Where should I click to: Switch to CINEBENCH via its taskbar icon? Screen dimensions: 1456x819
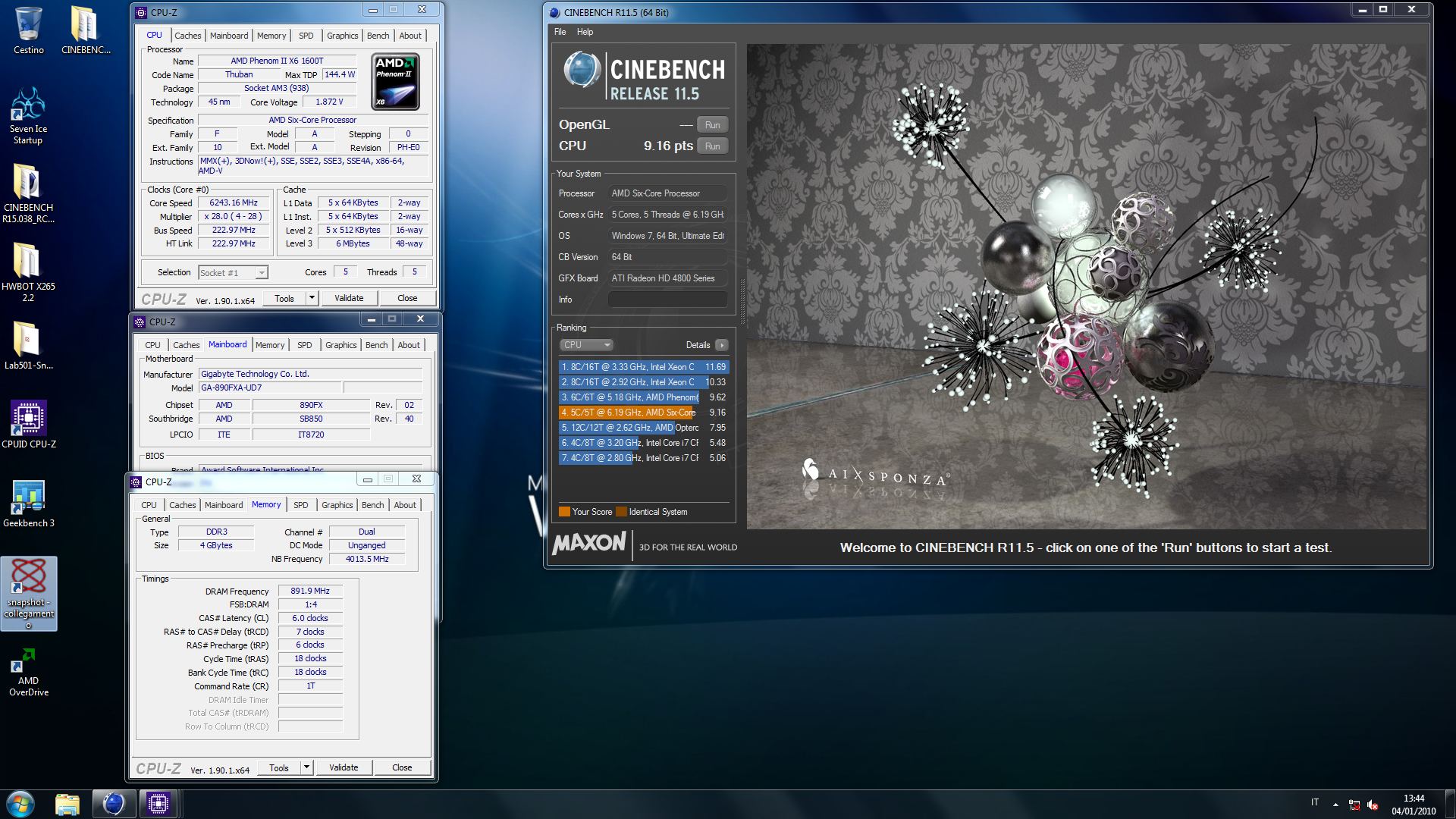(x=114, y=804)
